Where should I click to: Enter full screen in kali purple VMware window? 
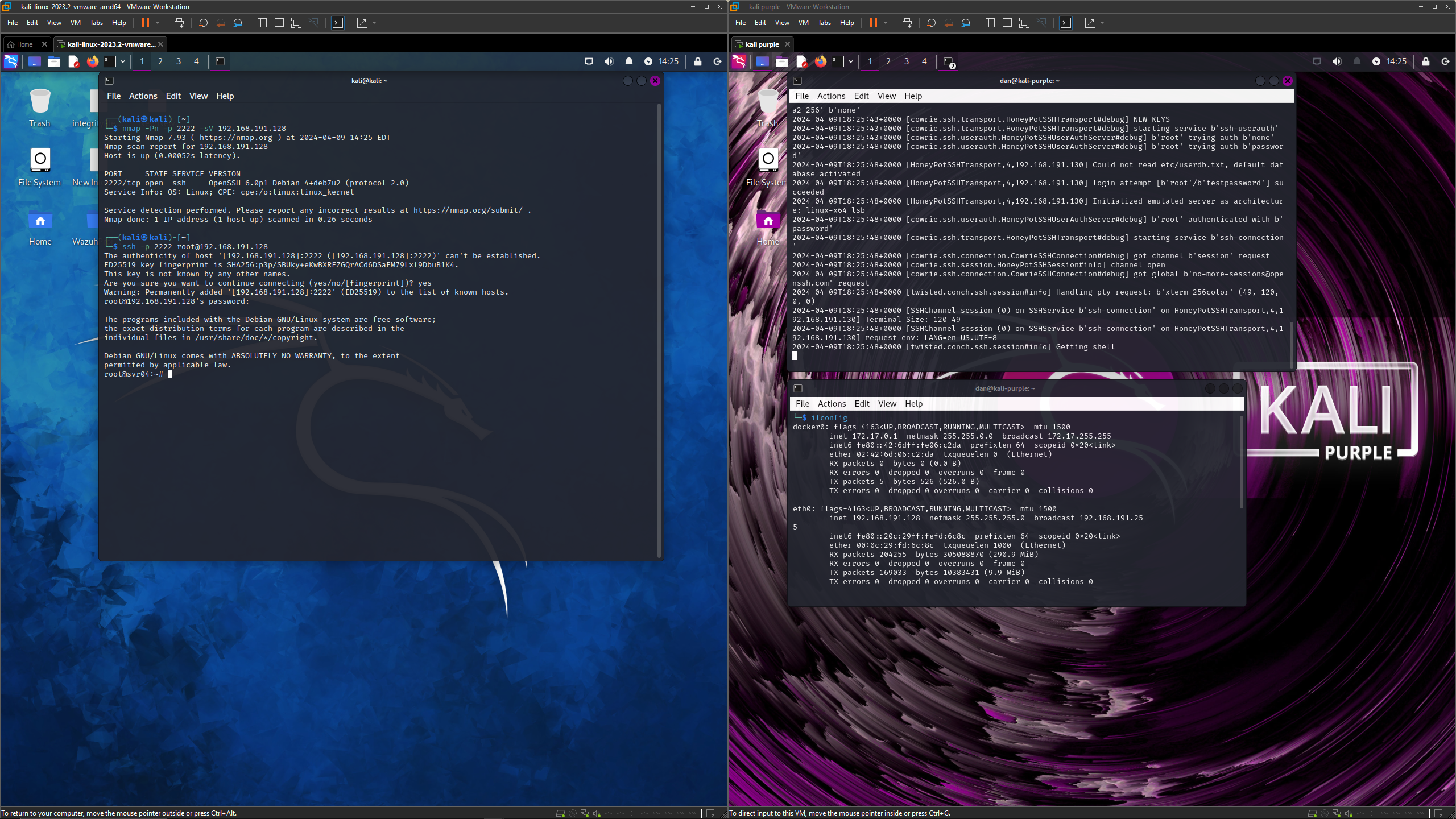pyautogui.click(x=1024, y=23)
